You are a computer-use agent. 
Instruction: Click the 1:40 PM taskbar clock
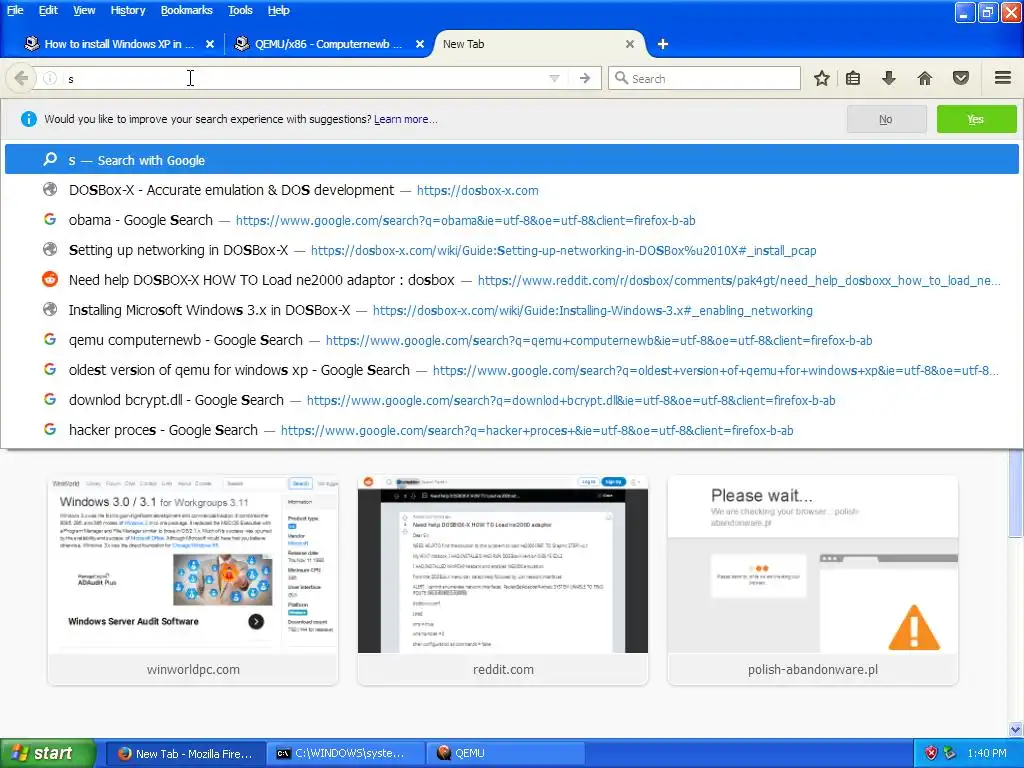[987, 753]
